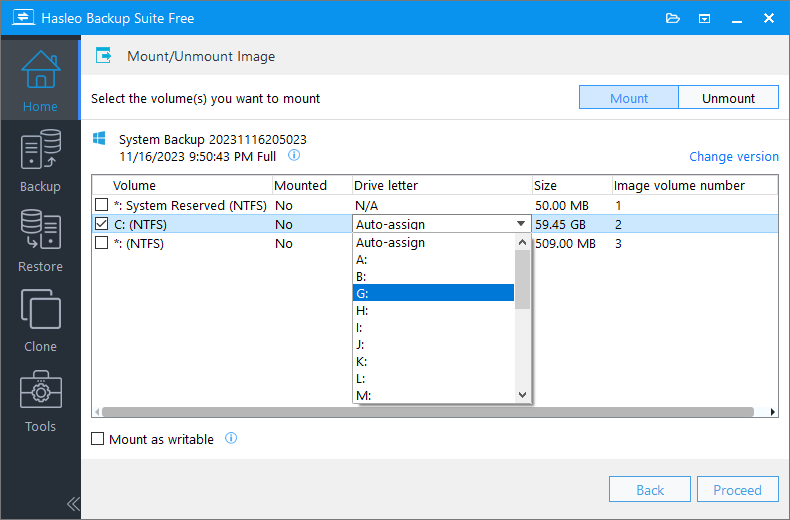The width and height of the screenshot is (790, 520).
Task: Show info about Mount as writable
Action: (231, 438)
